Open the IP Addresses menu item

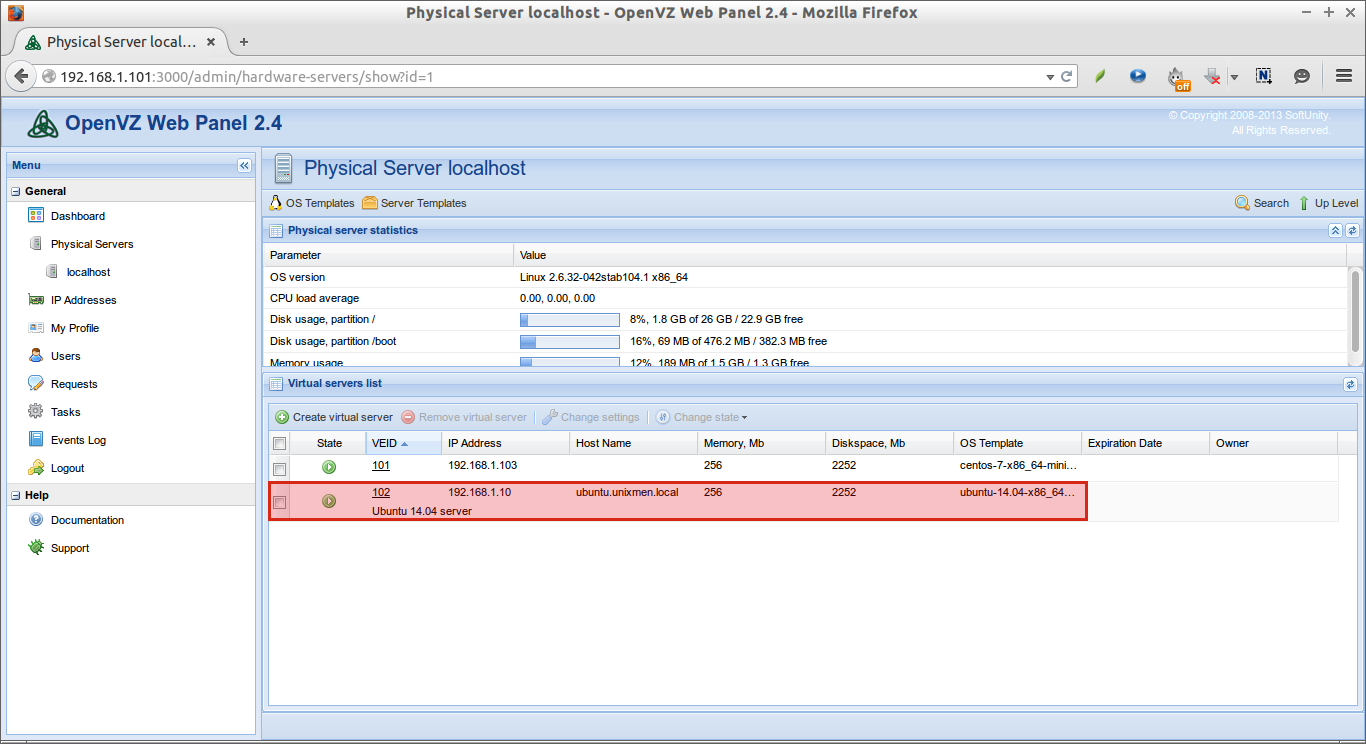[84, 300]
